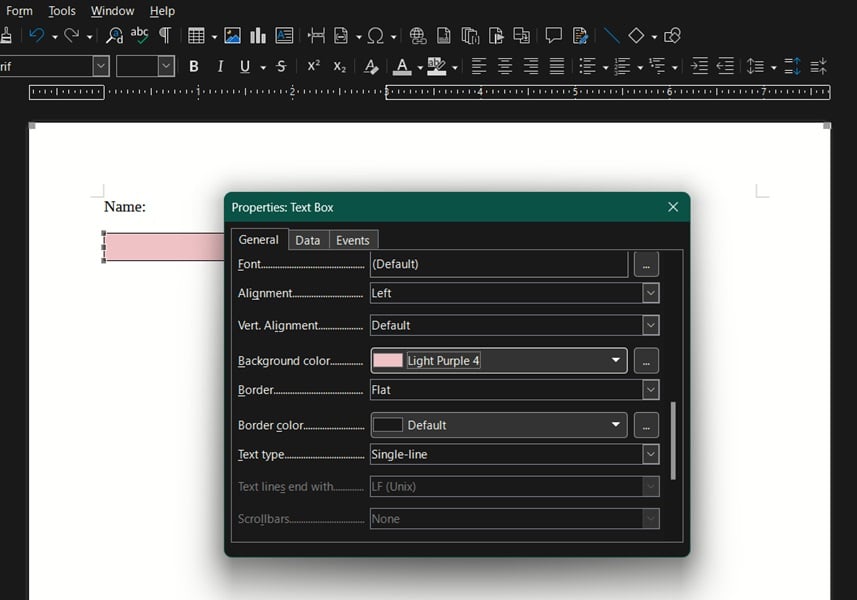Expand table insert options arrow
Viewport: 857px width, 600px height.
[214, 37]
